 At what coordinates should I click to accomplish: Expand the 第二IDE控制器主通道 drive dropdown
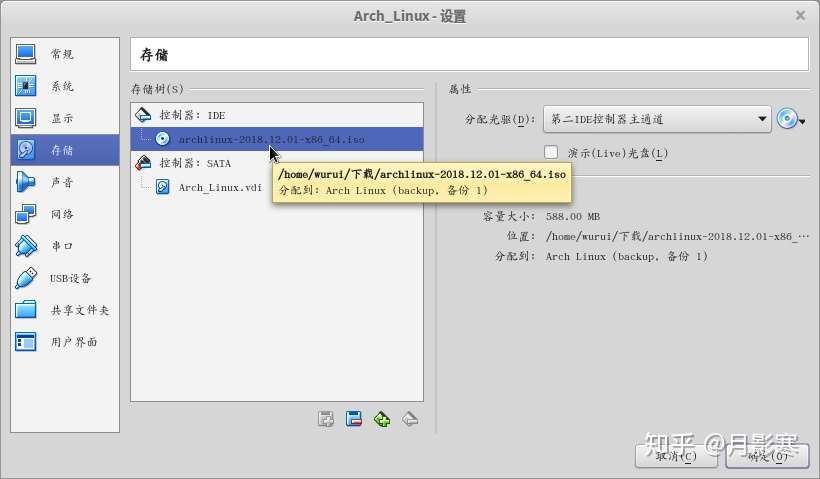(657, 119)
